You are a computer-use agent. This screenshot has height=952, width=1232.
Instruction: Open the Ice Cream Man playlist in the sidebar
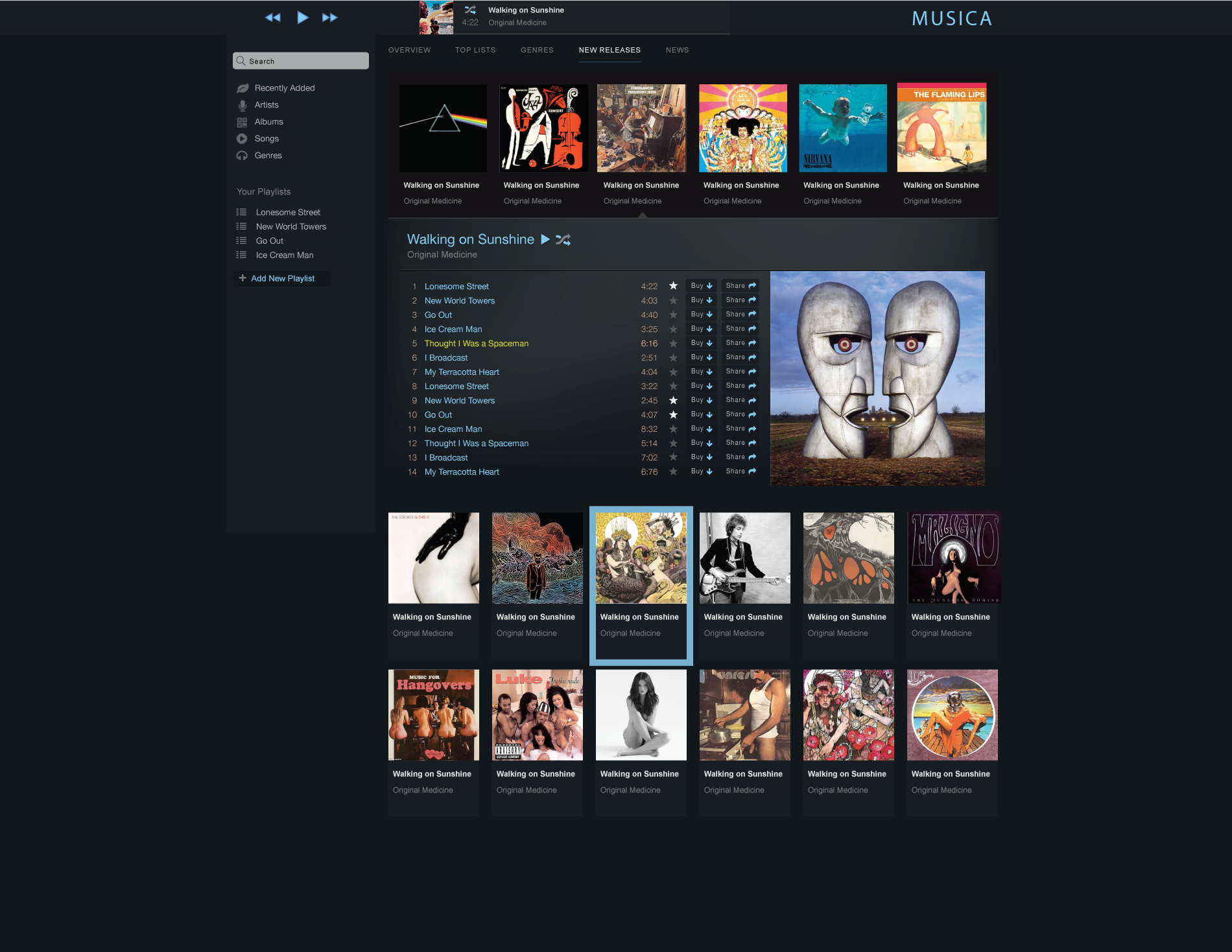tap(284, 255)
